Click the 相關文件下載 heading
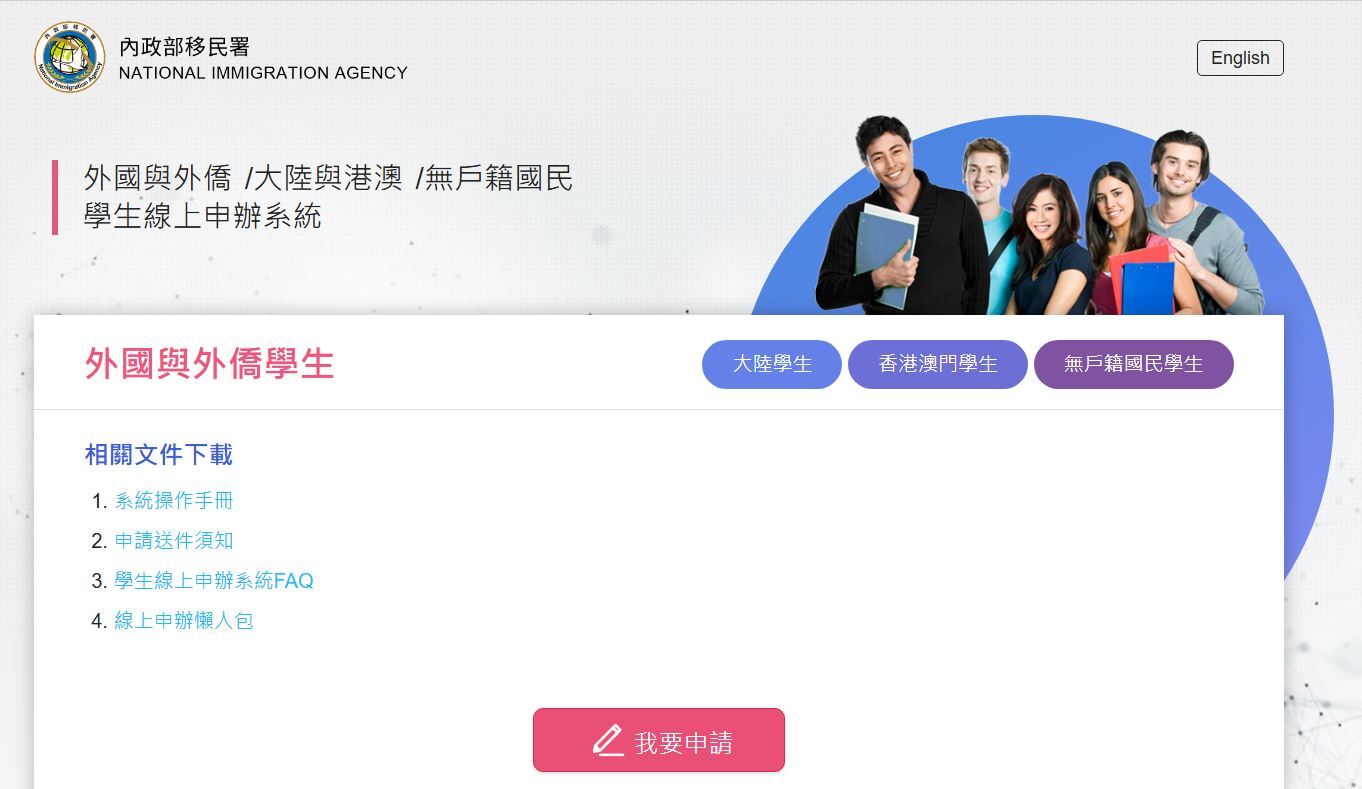Viewport: 1362px width, 789px height. tap(159, 455)
